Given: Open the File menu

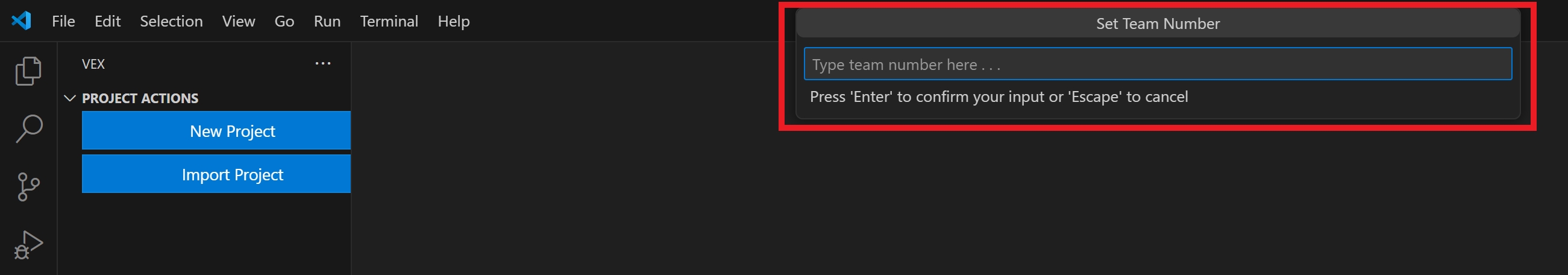Looking at the screenshot, I should [63, 21].
